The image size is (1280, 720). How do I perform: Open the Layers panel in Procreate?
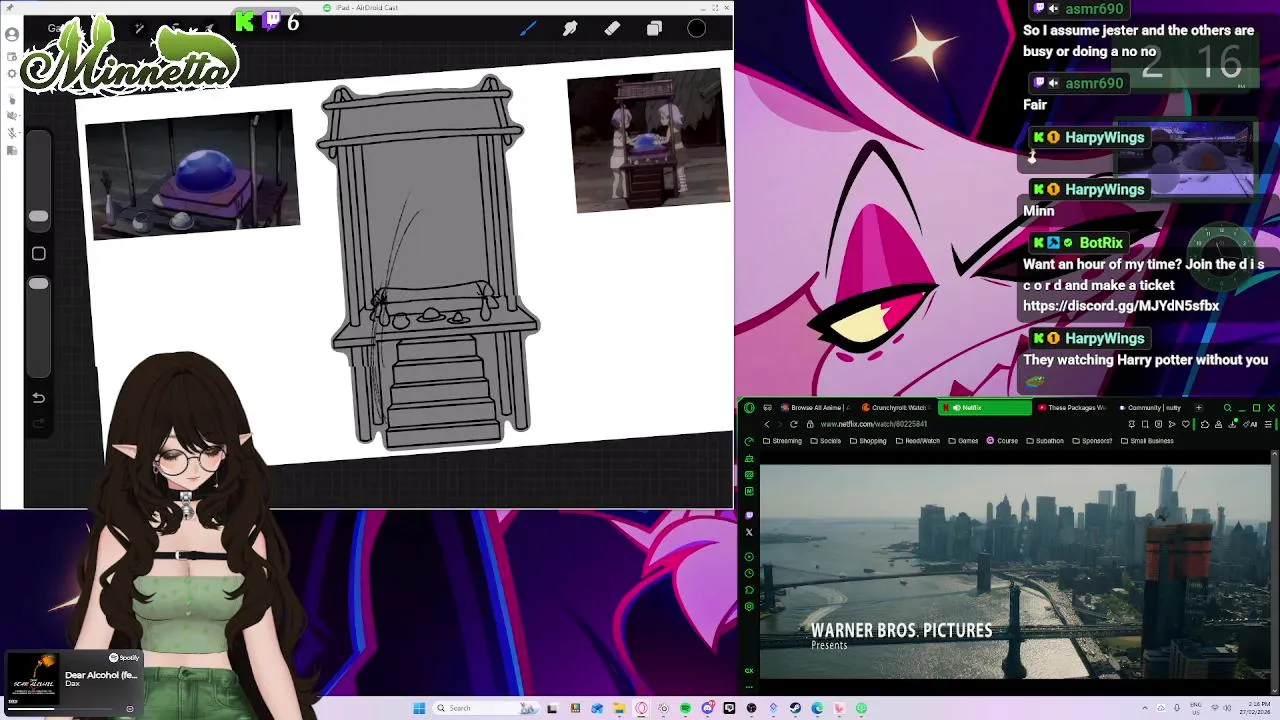click(x=654, y=28)
